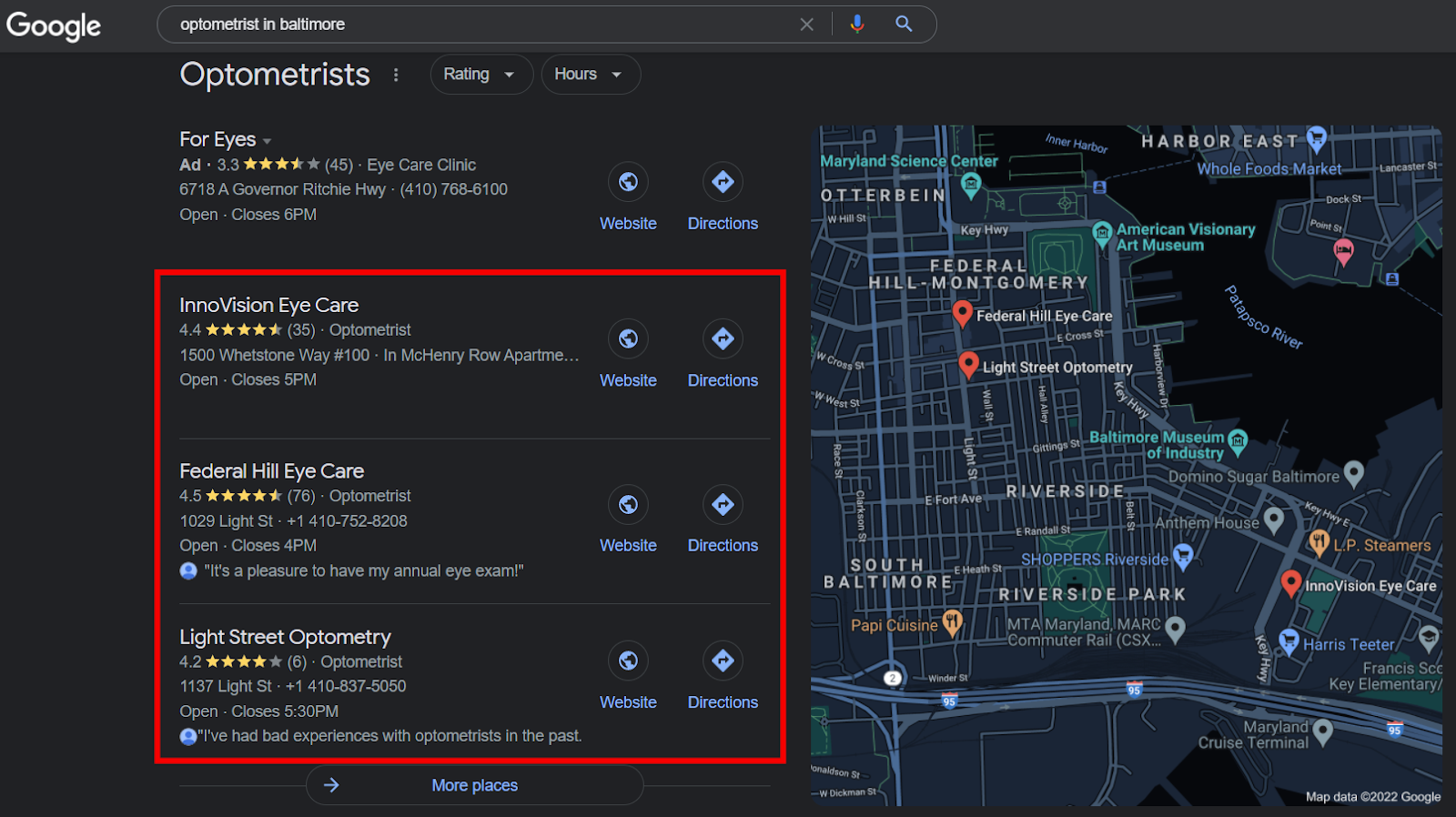Click Maryland Science Center map marker
Image resolution: width=1456 pixels, height=817 pixels.
[x=971, y=186]
